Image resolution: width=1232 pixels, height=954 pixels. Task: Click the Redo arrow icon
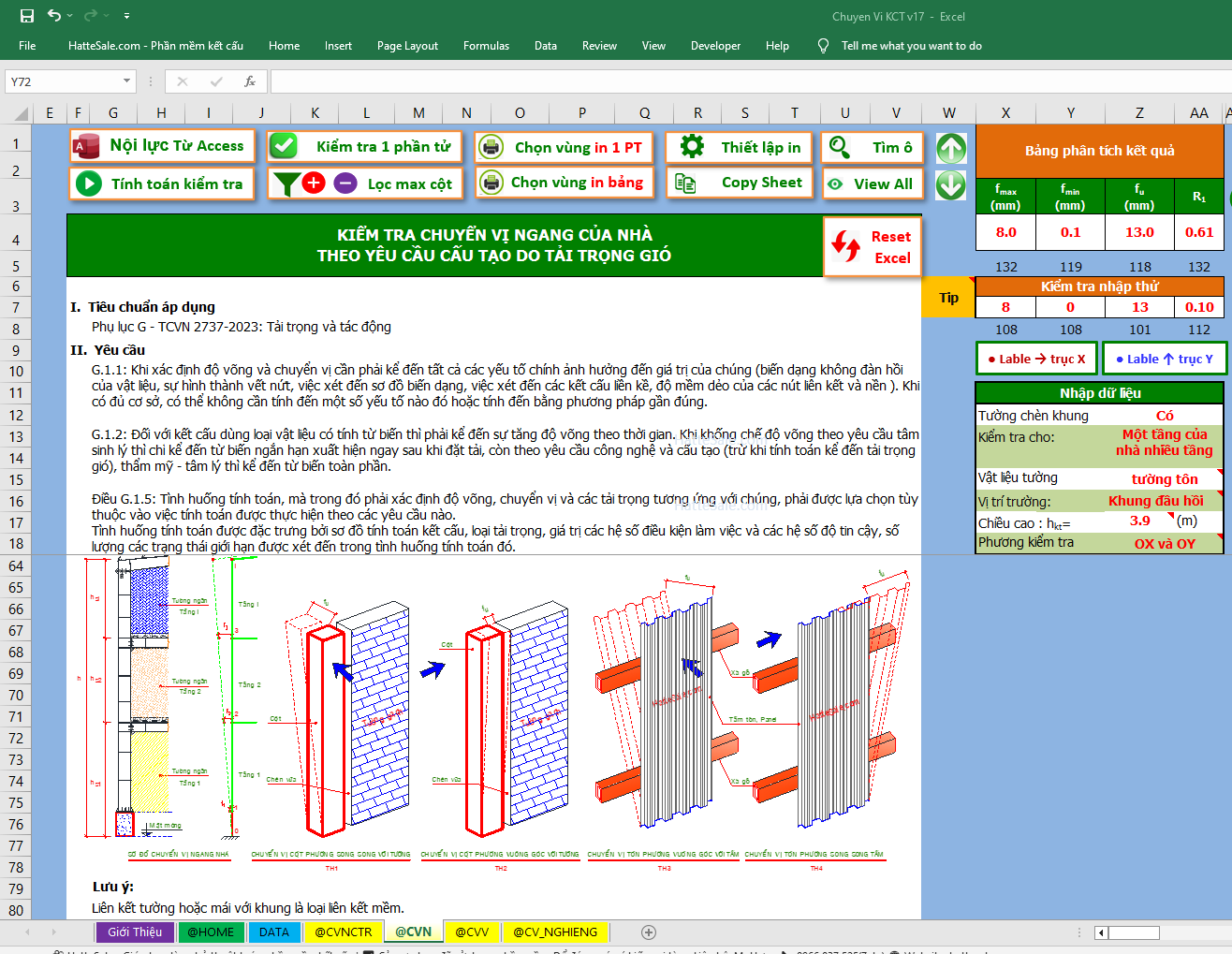(90, 15)
